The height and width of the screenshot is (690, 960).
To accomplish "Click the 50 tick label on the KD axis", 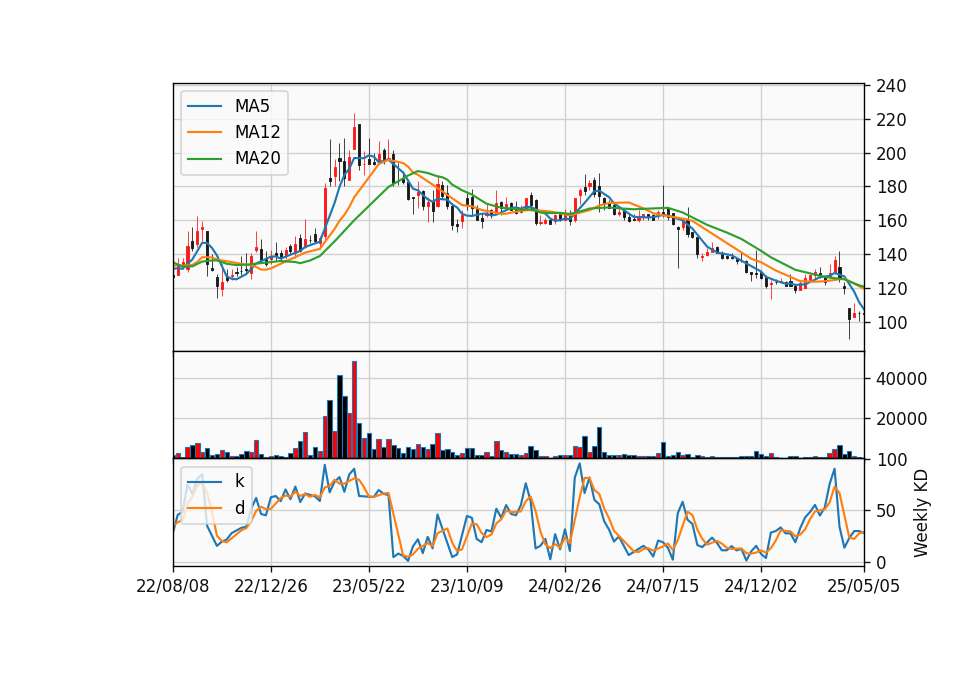I will (886, 511).
